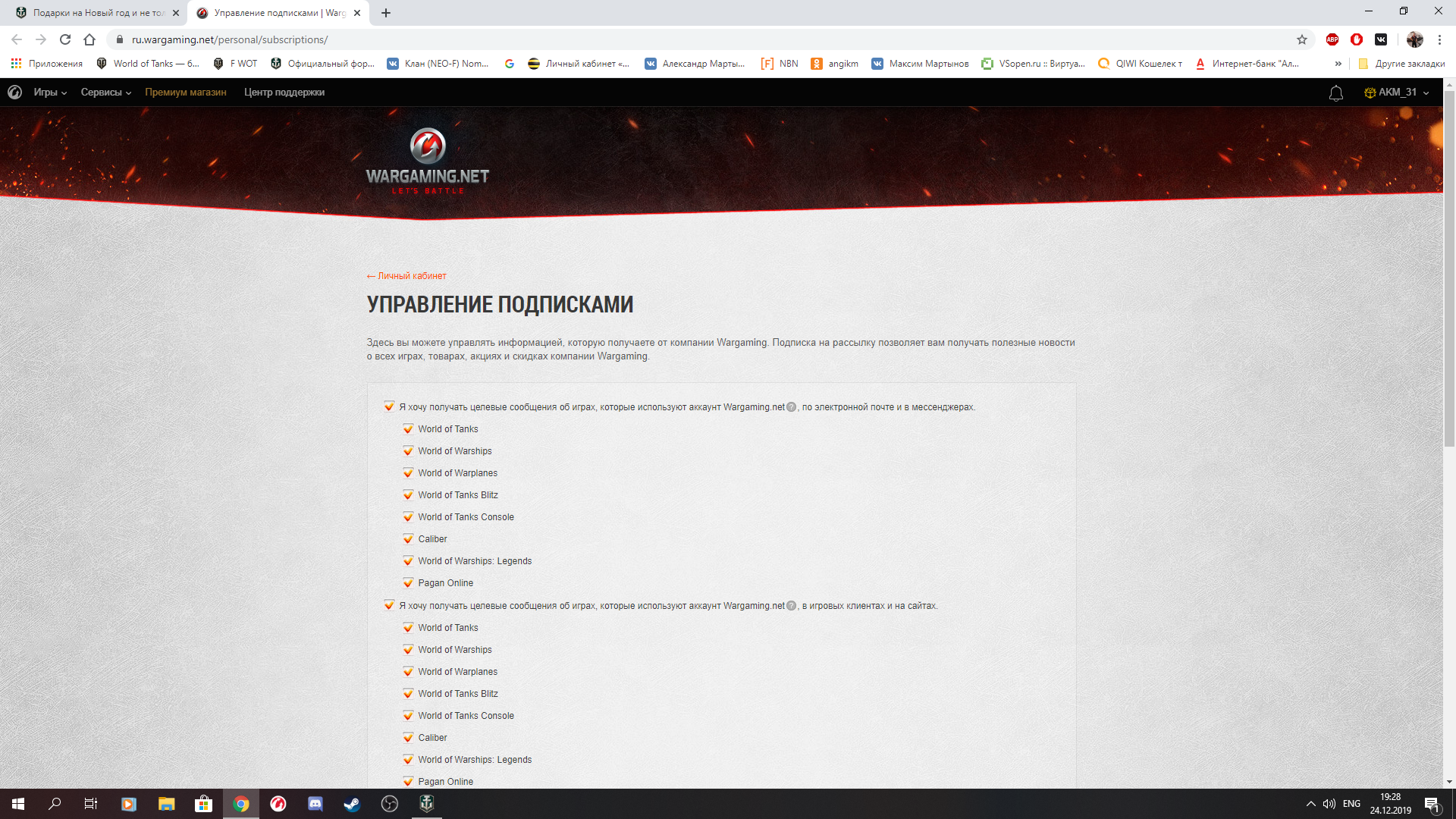Click the VK extension icon in toolbar

coord(1381,39)
